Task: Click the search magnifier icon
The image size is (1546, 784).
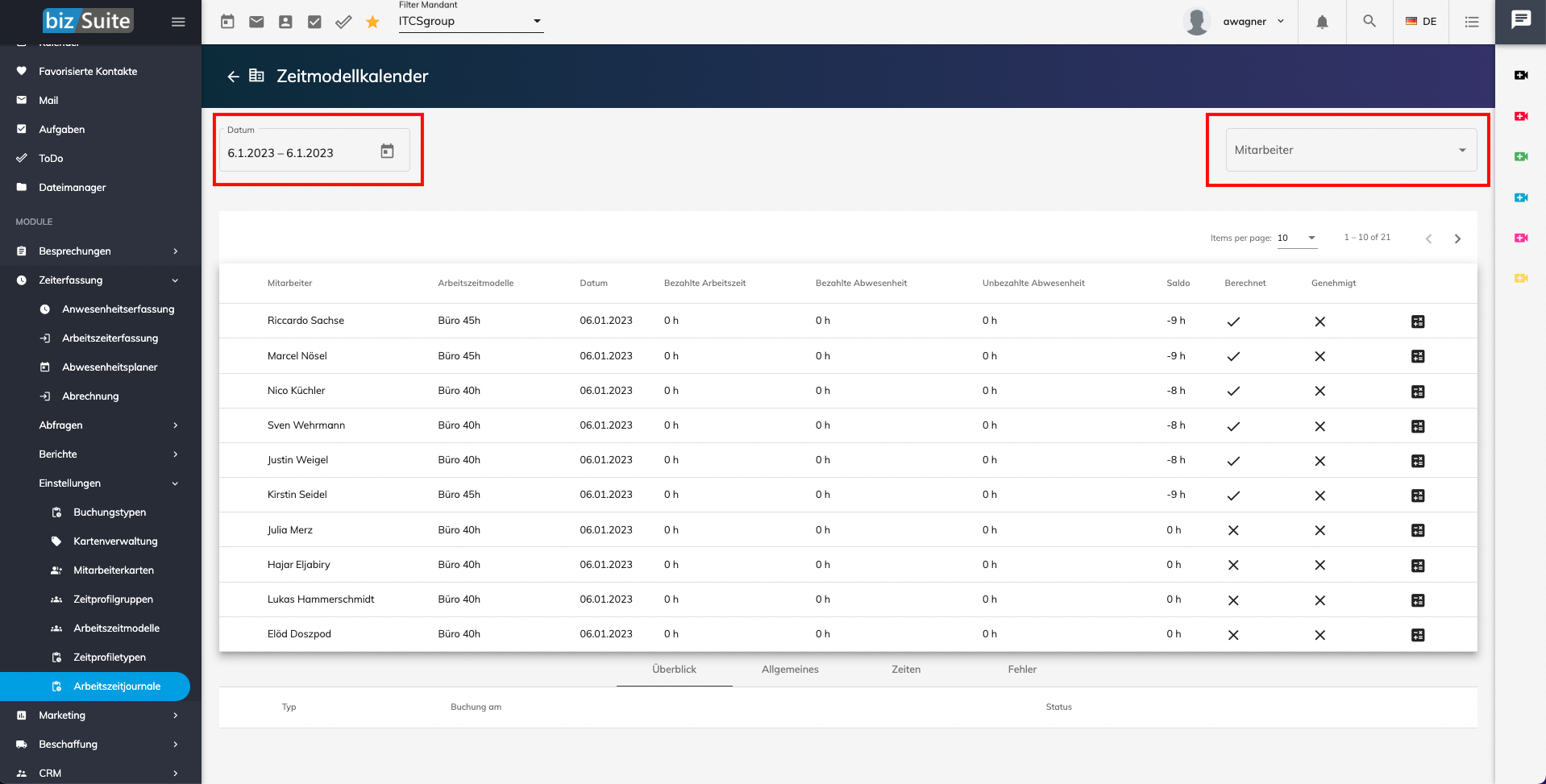Action: [1369, 21]
